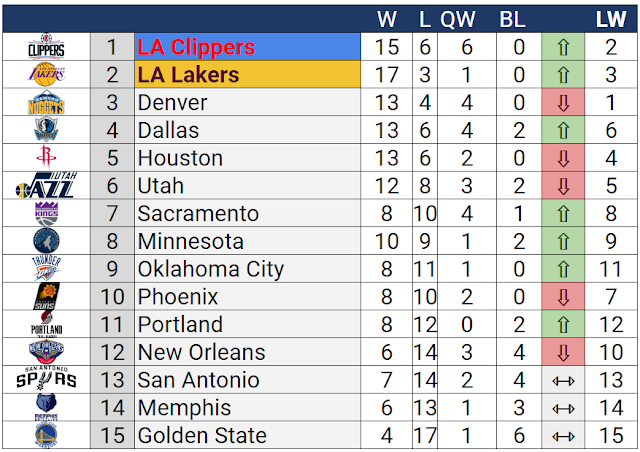Click the San Antonio Spurs logo

(x=45, y=380)
